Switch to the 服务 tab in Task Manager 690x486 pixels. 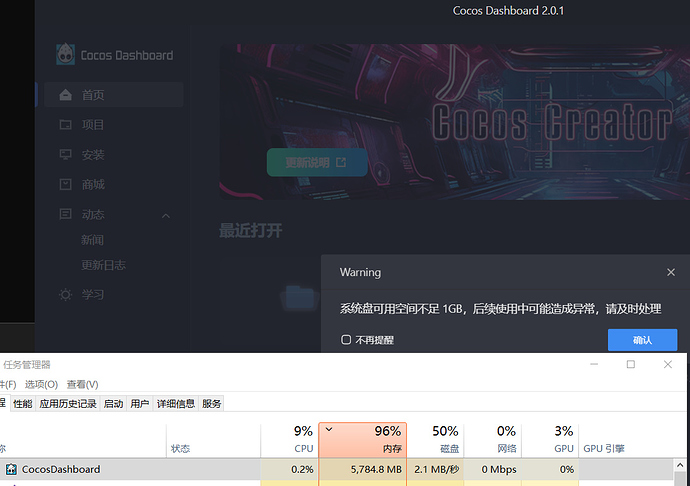pos(211,404)
